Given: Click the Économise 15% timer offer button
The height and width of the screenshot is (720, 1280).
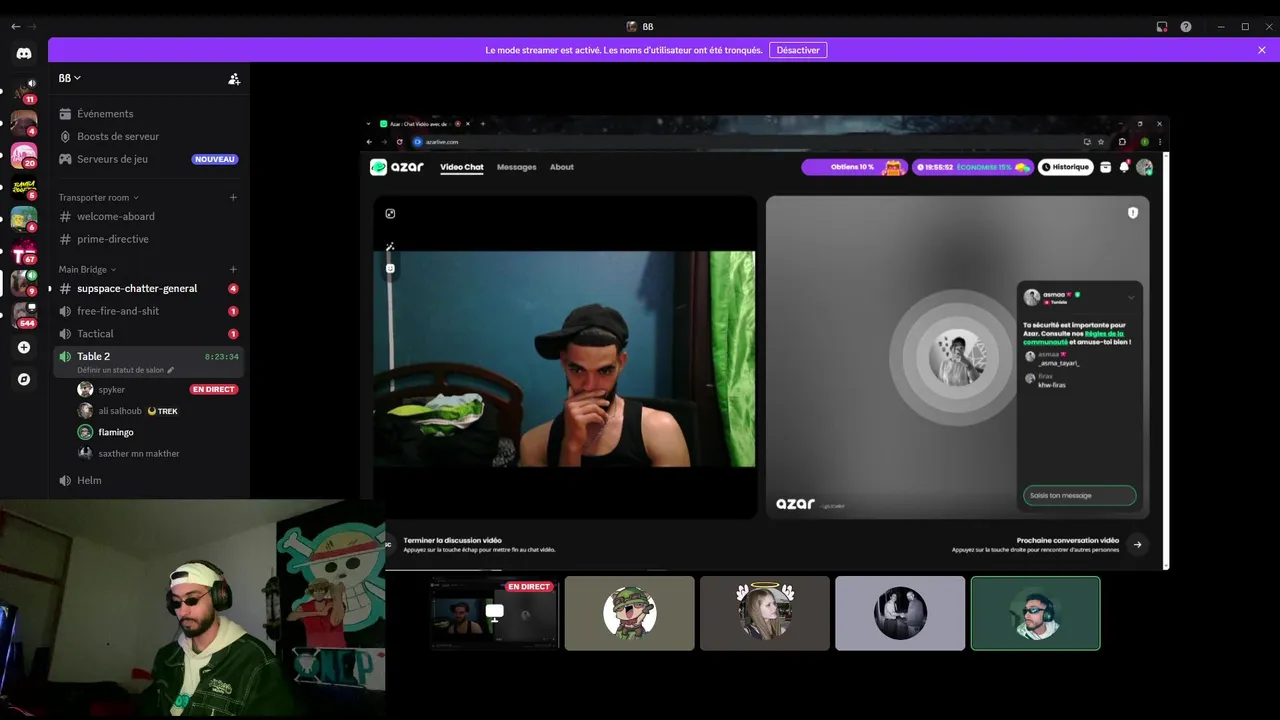Looking at the screenshot, I should point(972,167).
